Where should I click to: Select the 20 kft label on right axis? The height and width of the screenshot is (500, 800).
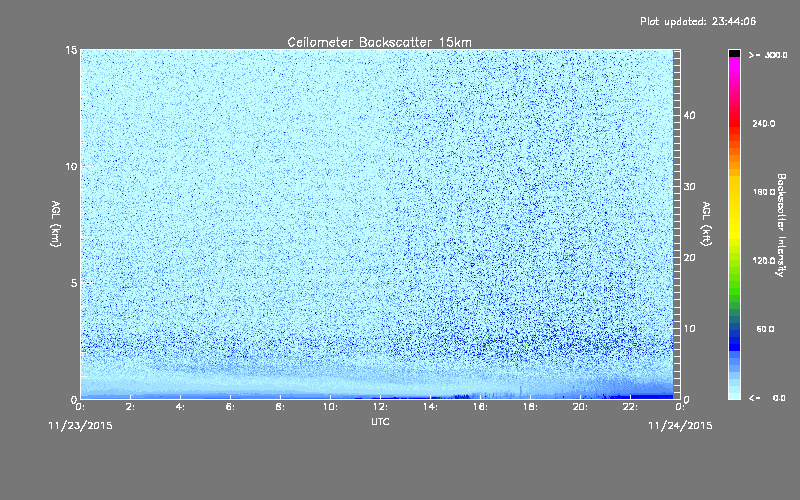point(689,258)
